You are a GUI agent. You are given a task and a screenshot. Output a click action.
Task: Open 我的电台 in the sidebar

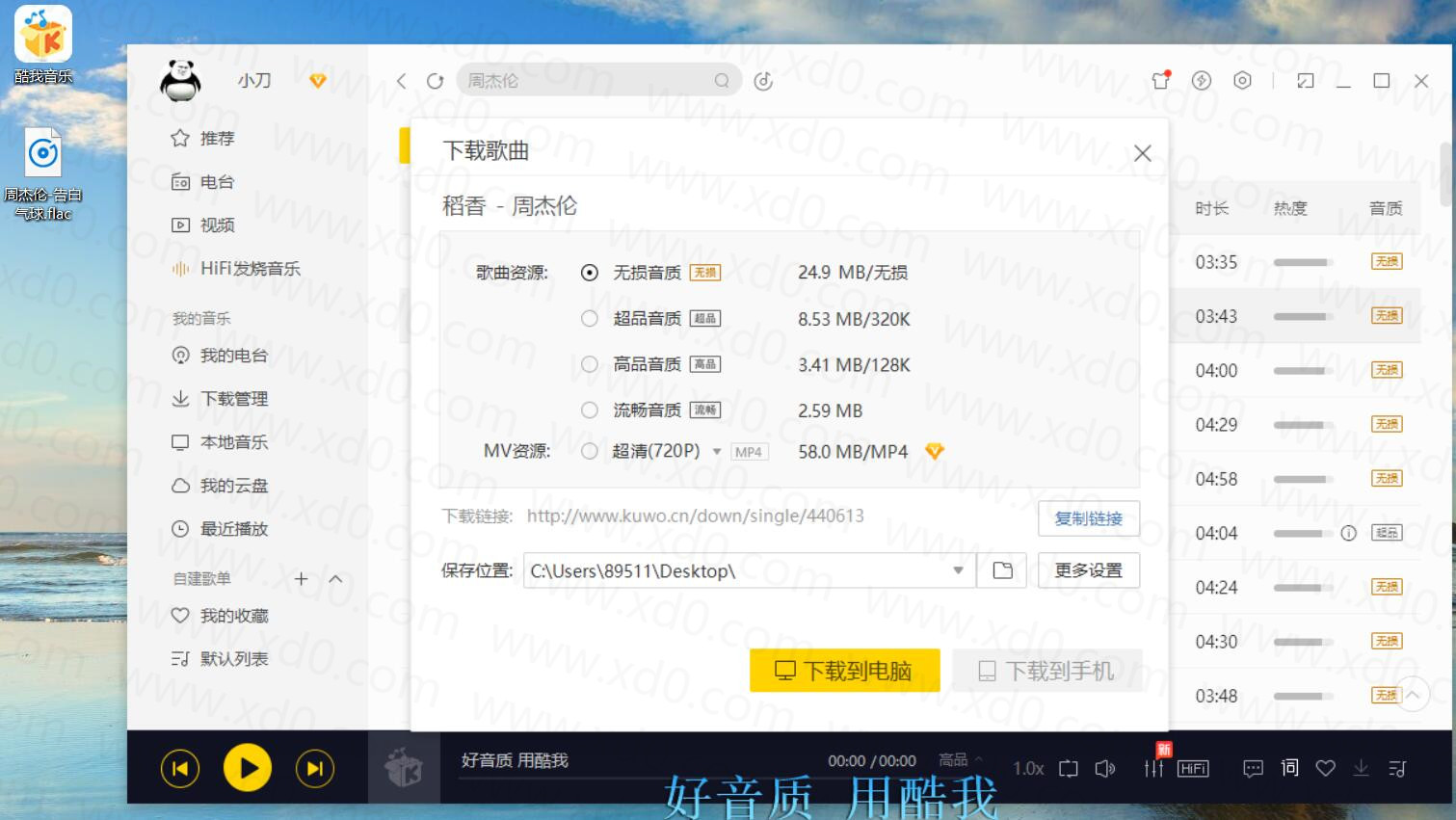click(x=219, y=356)
